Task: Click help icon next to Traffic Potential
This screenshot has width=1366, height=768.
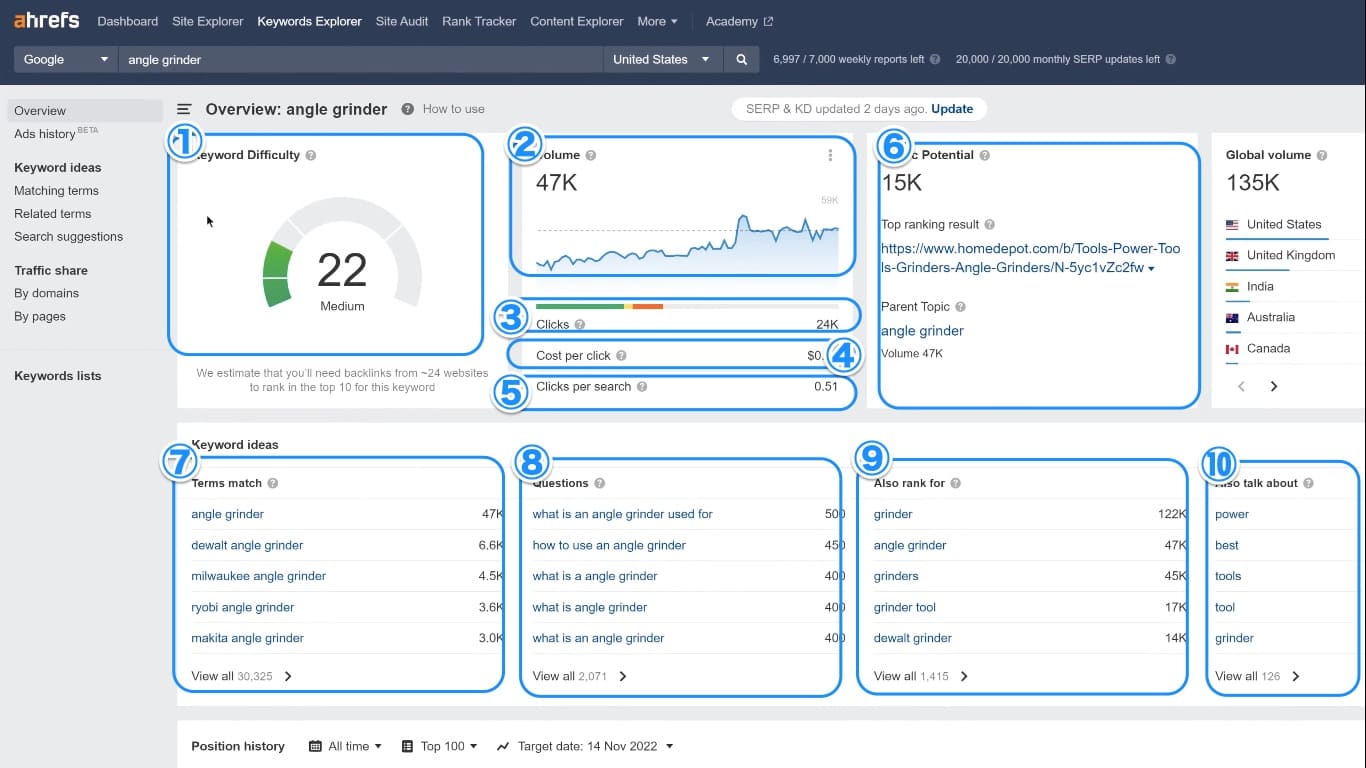Action: (985, 155)
